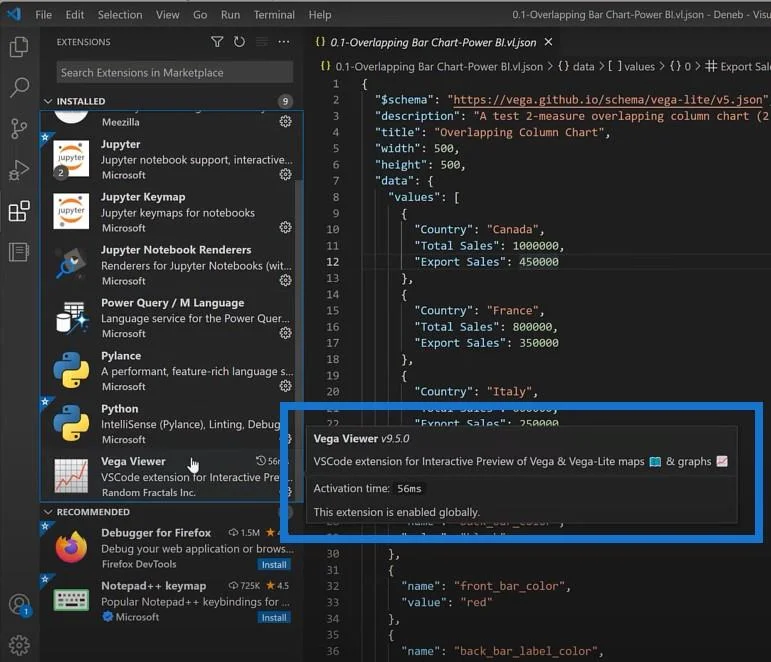Open the Selection menu
The width and height of the screenshot is (771, 662).
click(120, 15)
